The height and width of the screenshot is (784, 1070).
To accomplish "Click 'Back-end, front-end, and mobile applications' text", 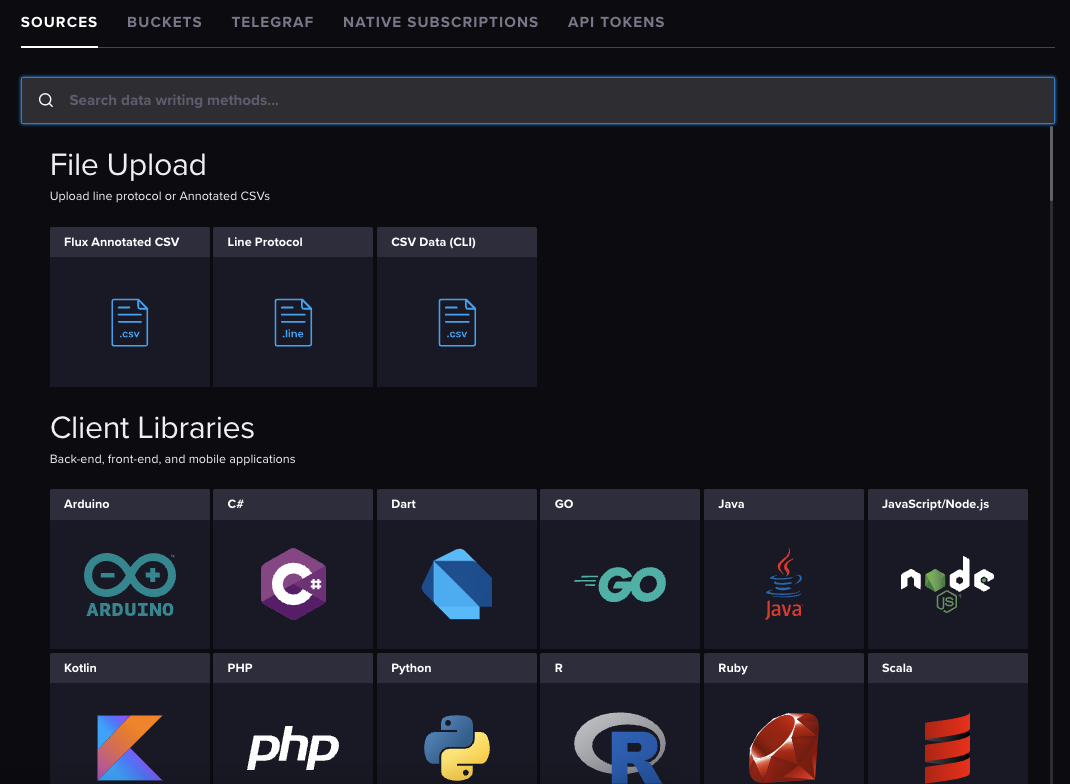I will (x=173, y=459).
